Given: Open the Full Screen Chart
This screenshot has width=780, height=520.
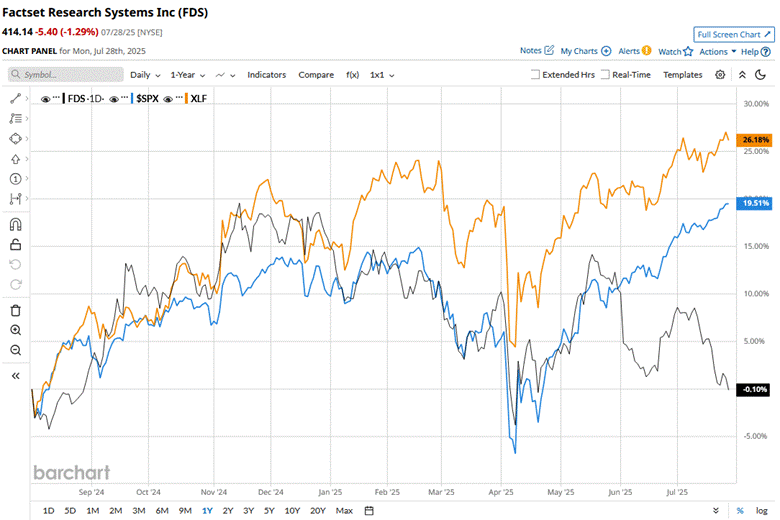Looking at the screenshot, I should [x=734, y=34].
